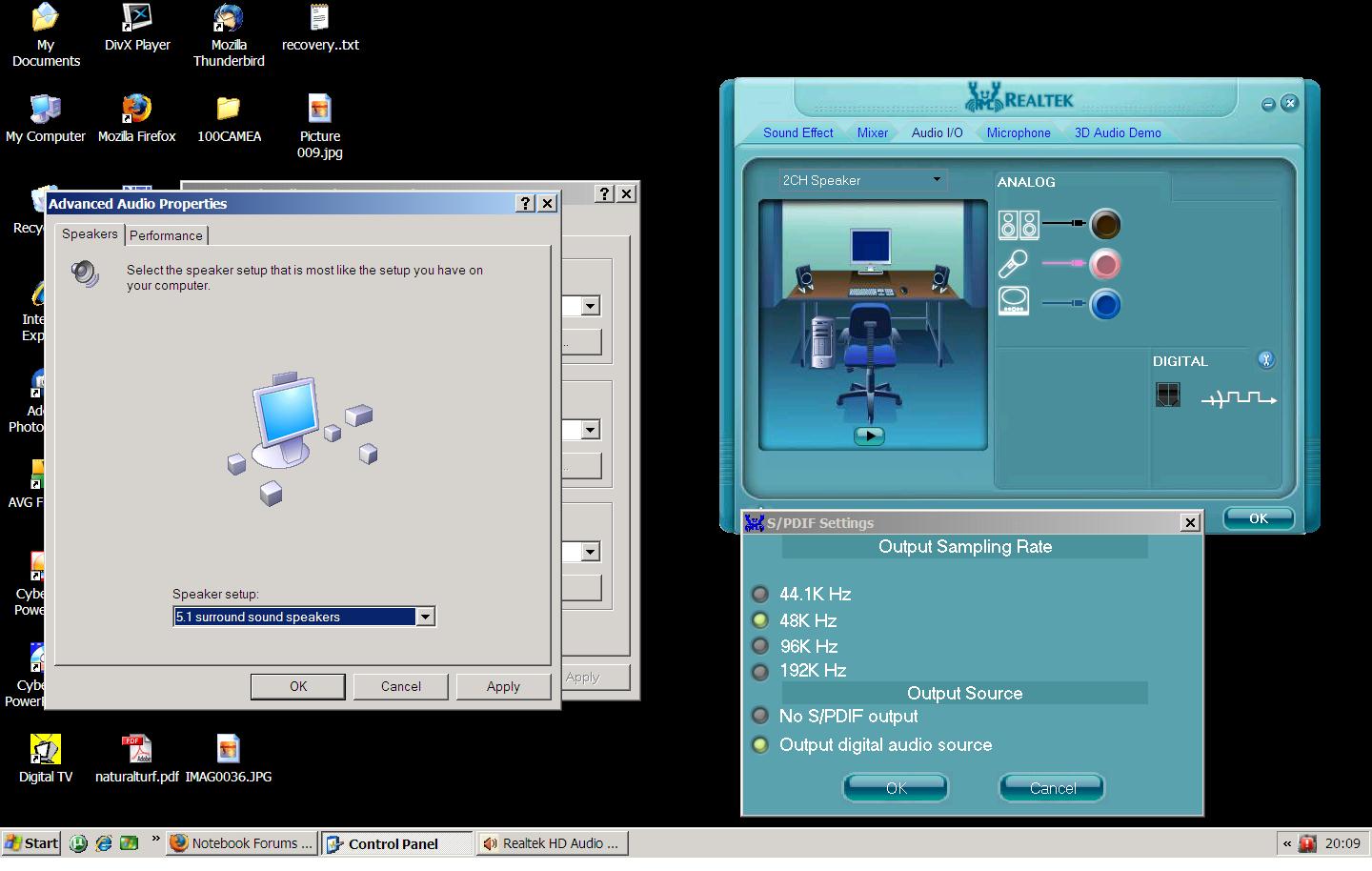This screenshot has width=1372, height=871.
Task: Click the context help question mark in Advanced Audio Properties
Action: (525, 203)
